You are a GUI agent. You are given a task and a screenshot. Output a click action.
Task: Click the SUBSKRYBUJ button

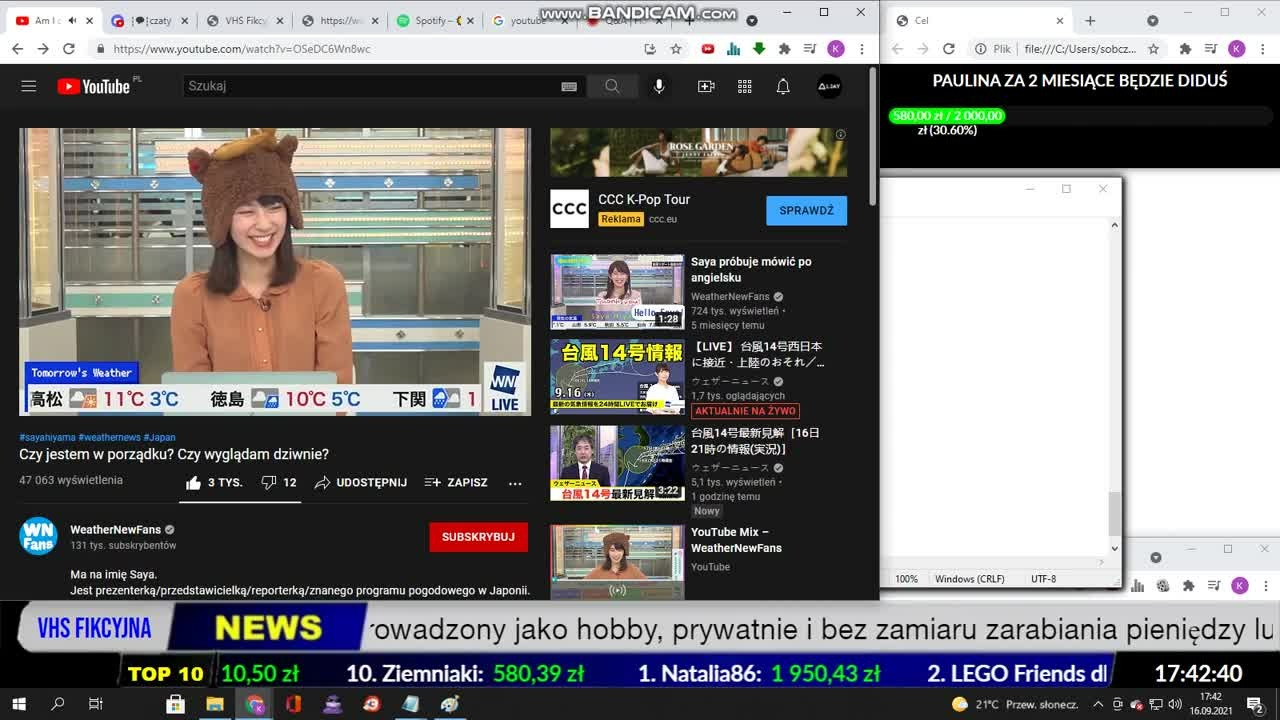pyautogui.click(x=478, y=537)
